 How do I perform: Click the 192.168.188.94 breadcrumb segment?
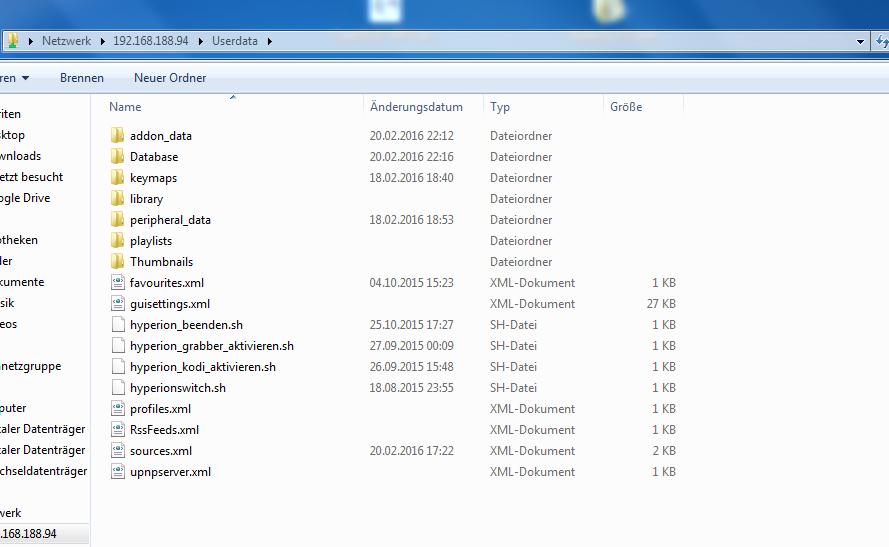pyautogui.click(x=150, y=42)
